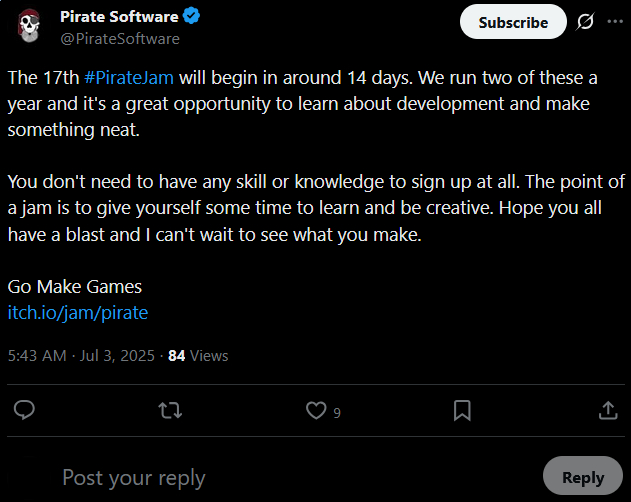Bookmark this post
Image resolution: width=631 pixels, height=502 pixels.
click(x=462, y=410)
